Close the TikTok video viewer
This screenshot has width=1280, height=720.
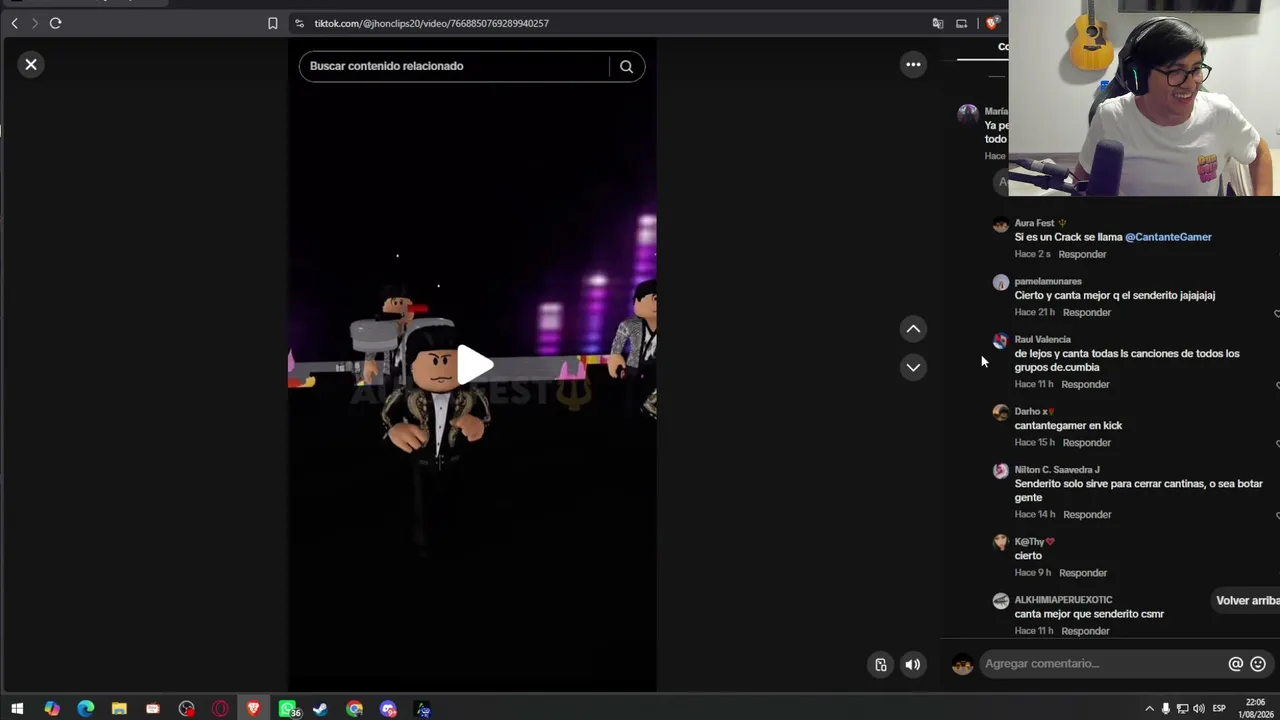point(31,65)
